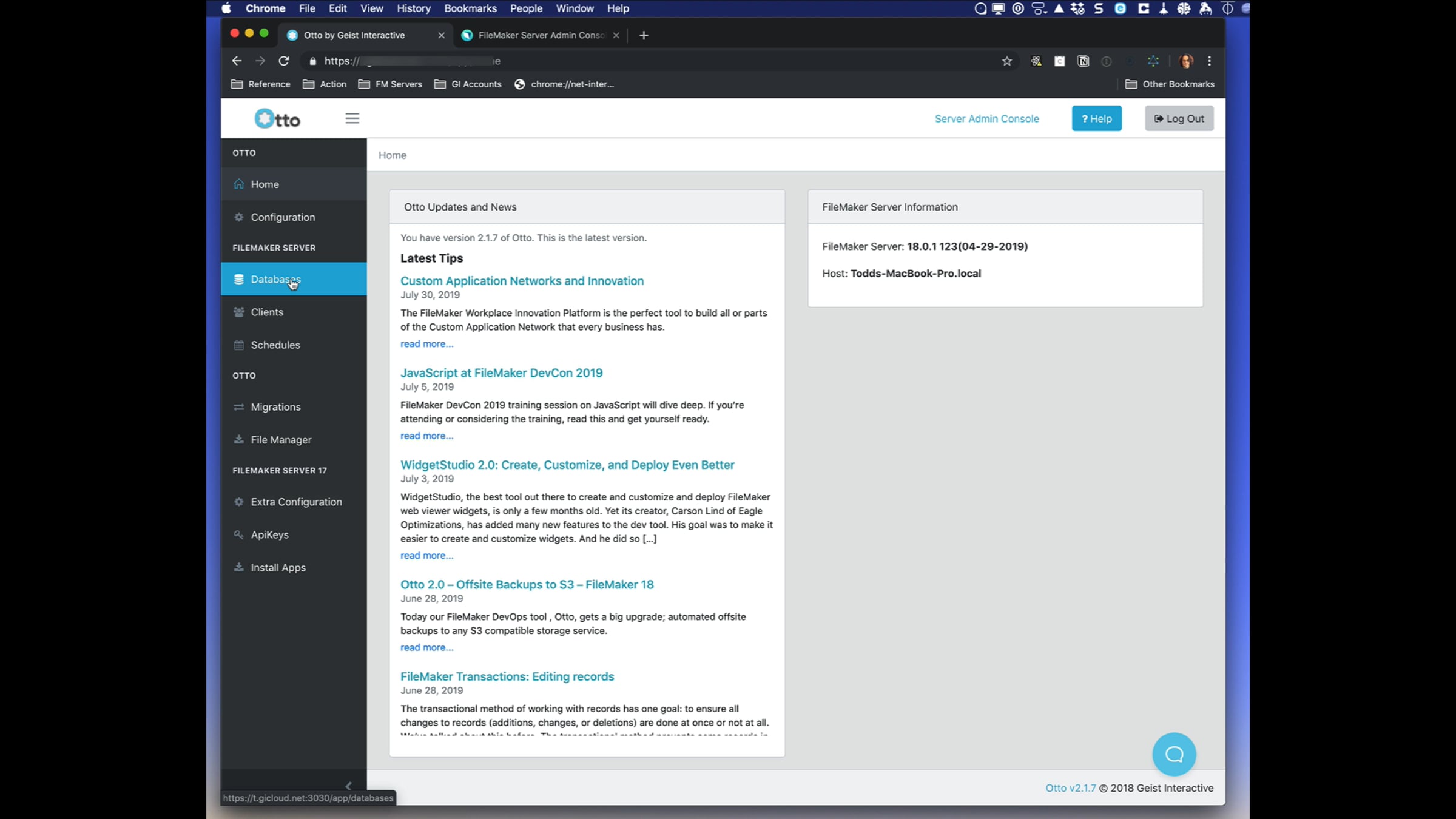Close the FileMaker Server Admin Console tab

pyautogui.click(x=616, y=35)
